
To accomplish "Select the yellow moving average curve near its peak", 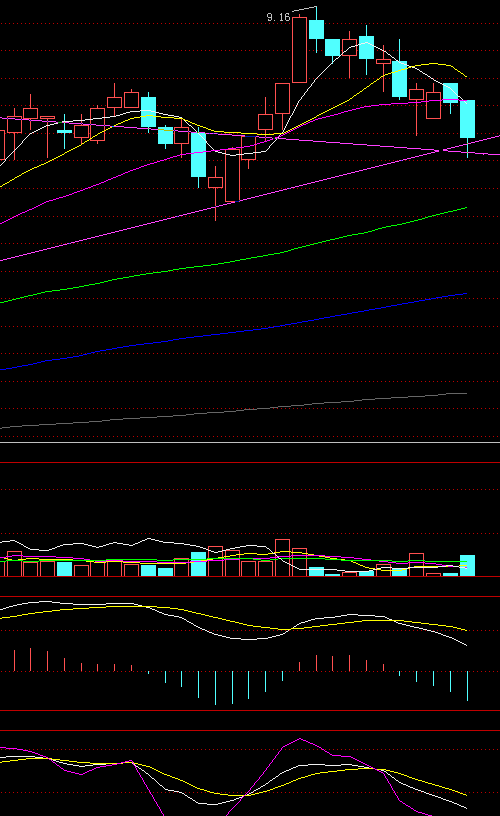I will pyautogui.click(x=434, y=63).
